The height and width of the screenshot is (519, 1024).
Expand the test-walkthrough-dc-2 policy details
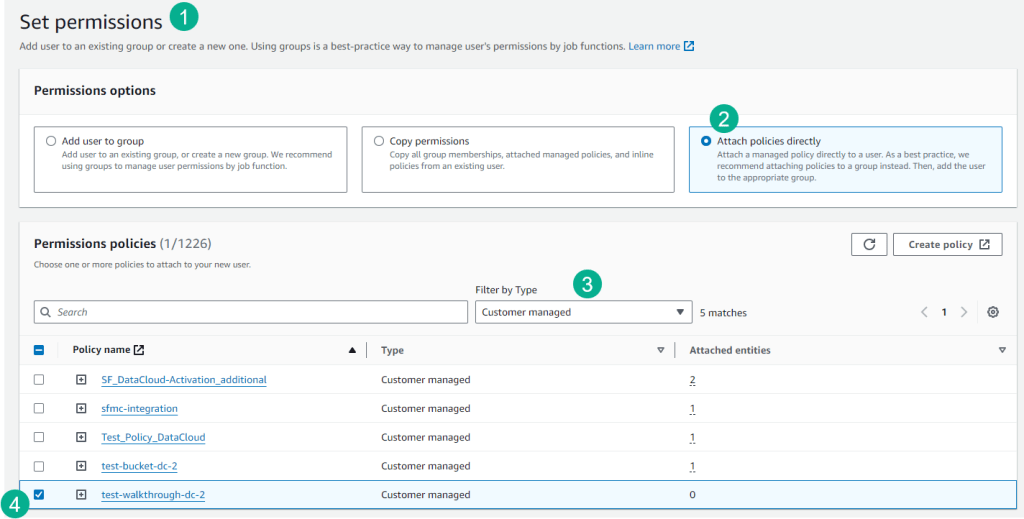(81, 495)
